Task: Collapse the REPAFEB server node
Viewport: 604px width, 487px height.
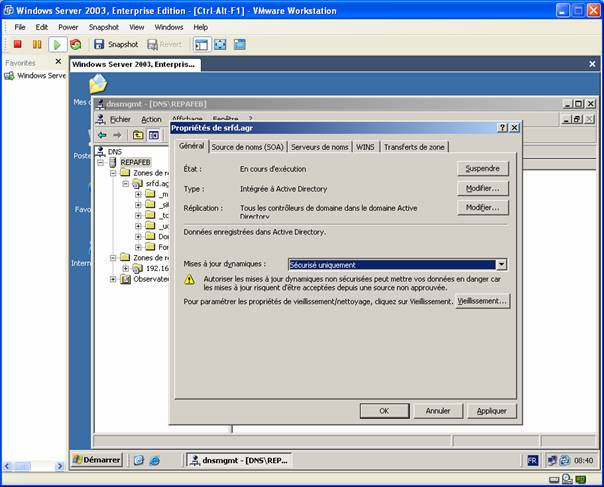Action: (101, 163)
